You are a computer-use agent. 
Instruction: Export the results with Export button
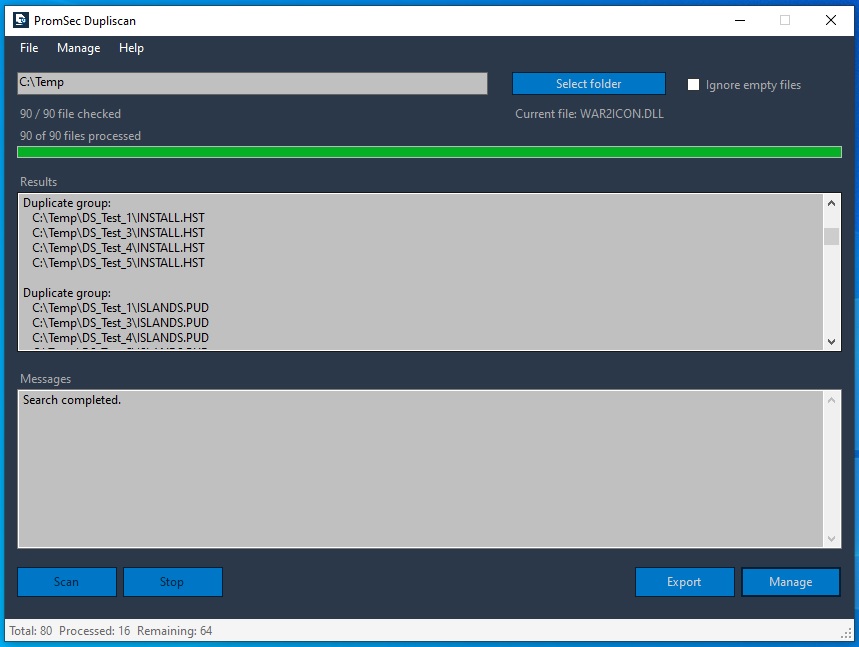684,582
